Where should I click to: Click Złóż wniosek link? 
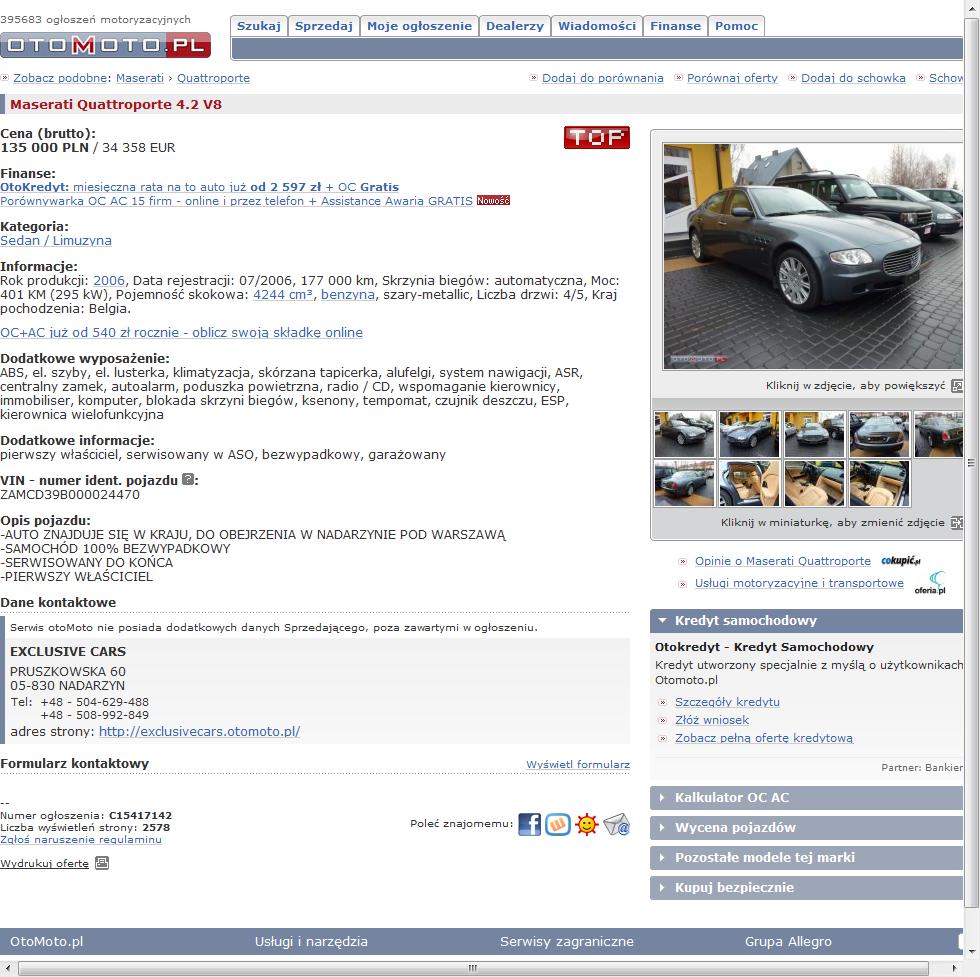tap(712, 720)
